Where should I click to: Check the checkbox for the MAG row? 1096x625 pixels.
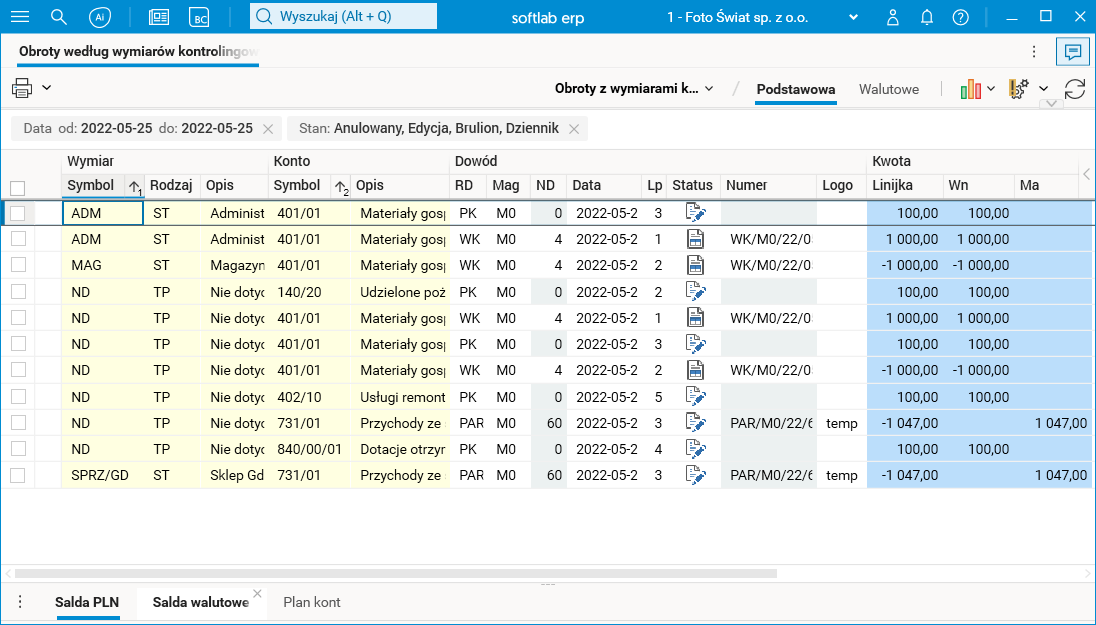coord(17,265)
